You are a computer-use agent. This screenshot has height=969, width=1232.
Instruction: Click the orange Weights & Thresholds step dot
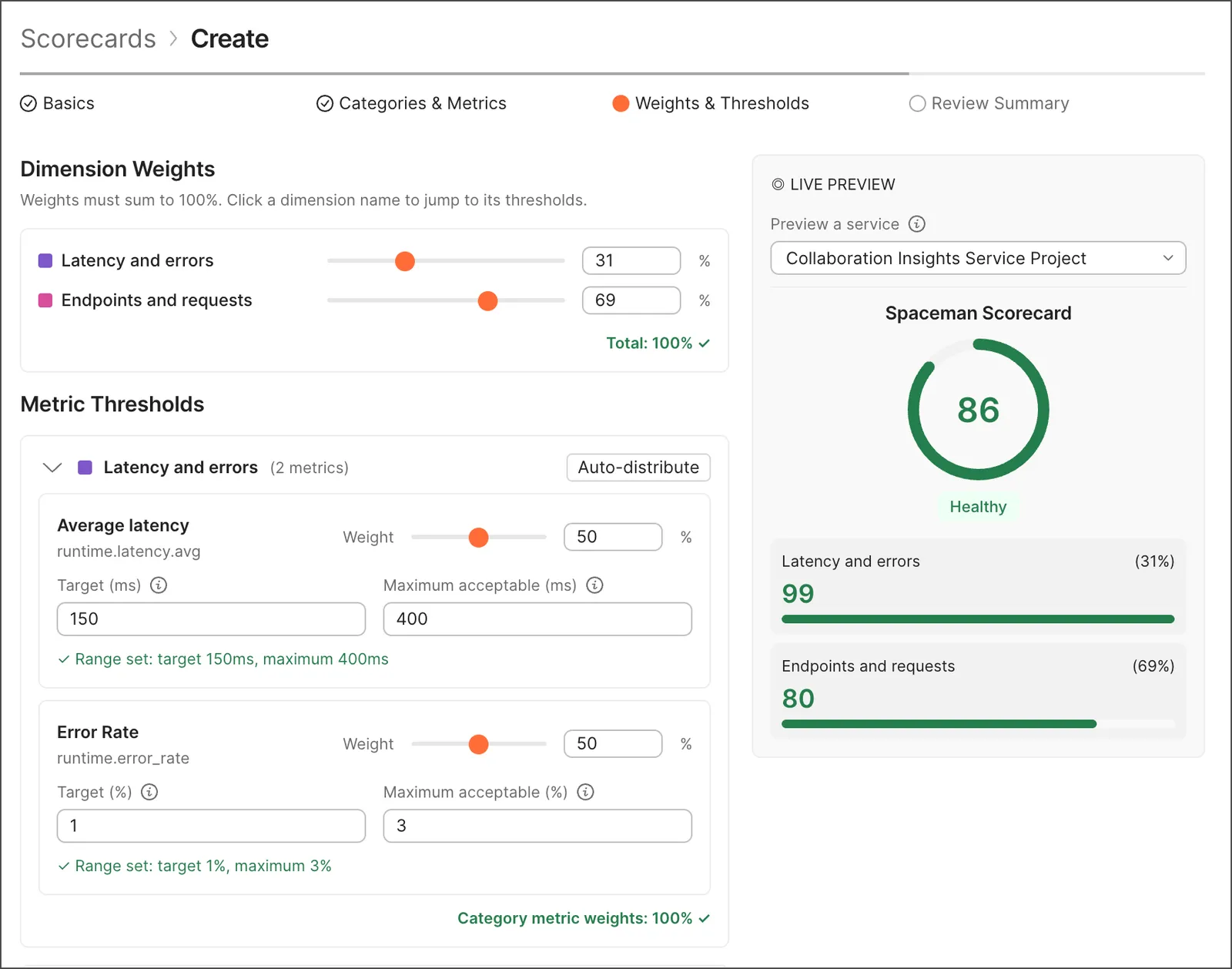pos(621,103)
